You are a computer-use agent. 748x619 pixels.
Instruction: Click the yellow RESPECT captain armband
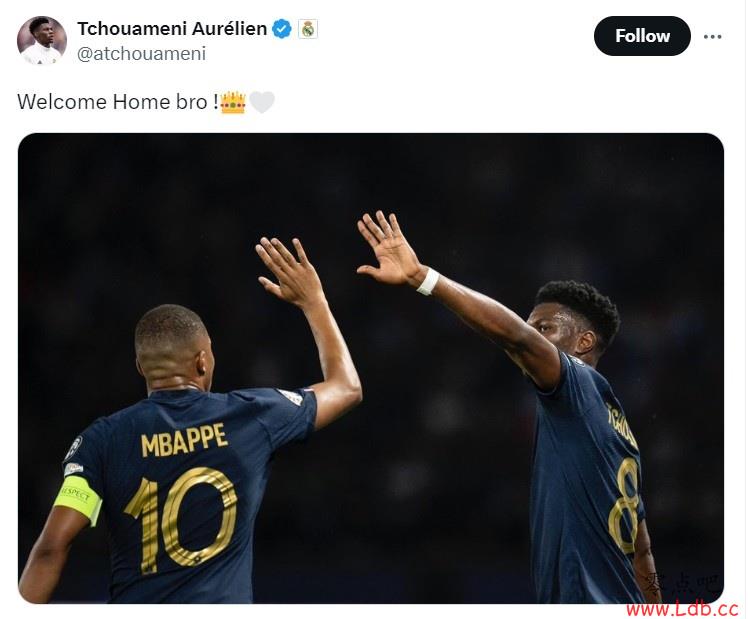tap(78, 499)
